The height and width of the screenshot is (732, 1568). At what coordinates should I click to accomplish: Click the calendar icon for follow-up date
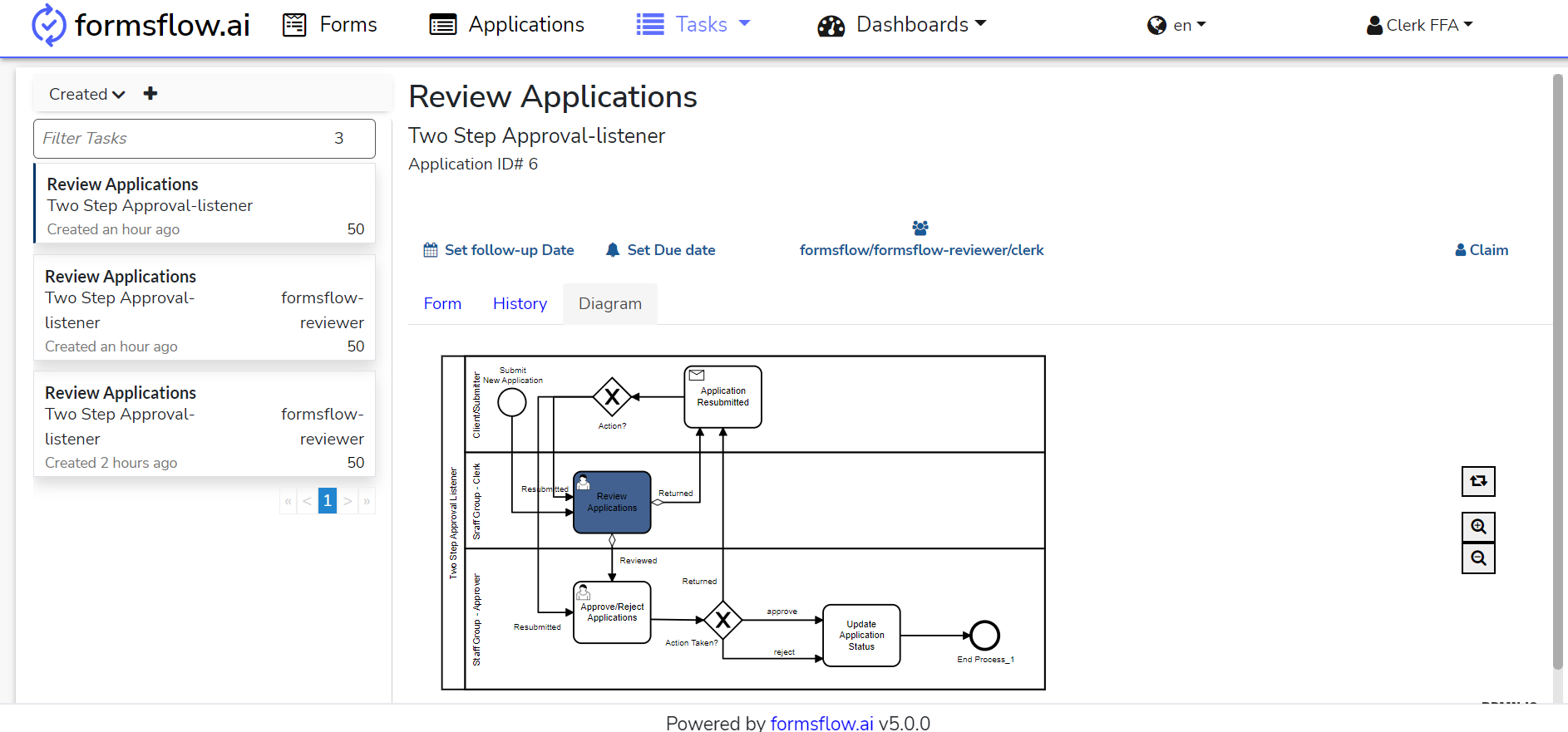click(x=431, y=250)
